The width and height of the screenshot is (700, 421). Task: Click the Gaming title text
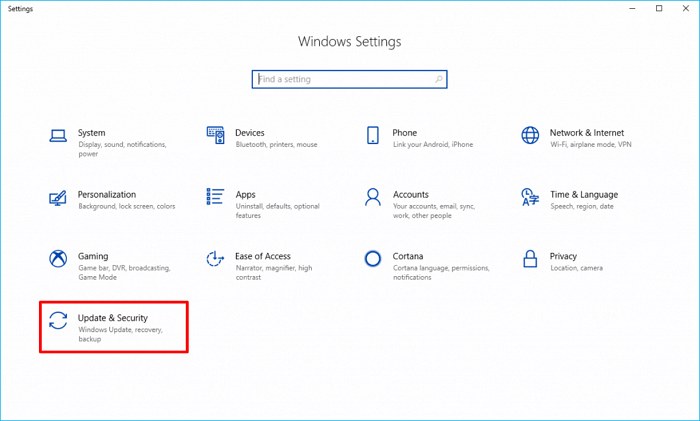coord(93,256)
